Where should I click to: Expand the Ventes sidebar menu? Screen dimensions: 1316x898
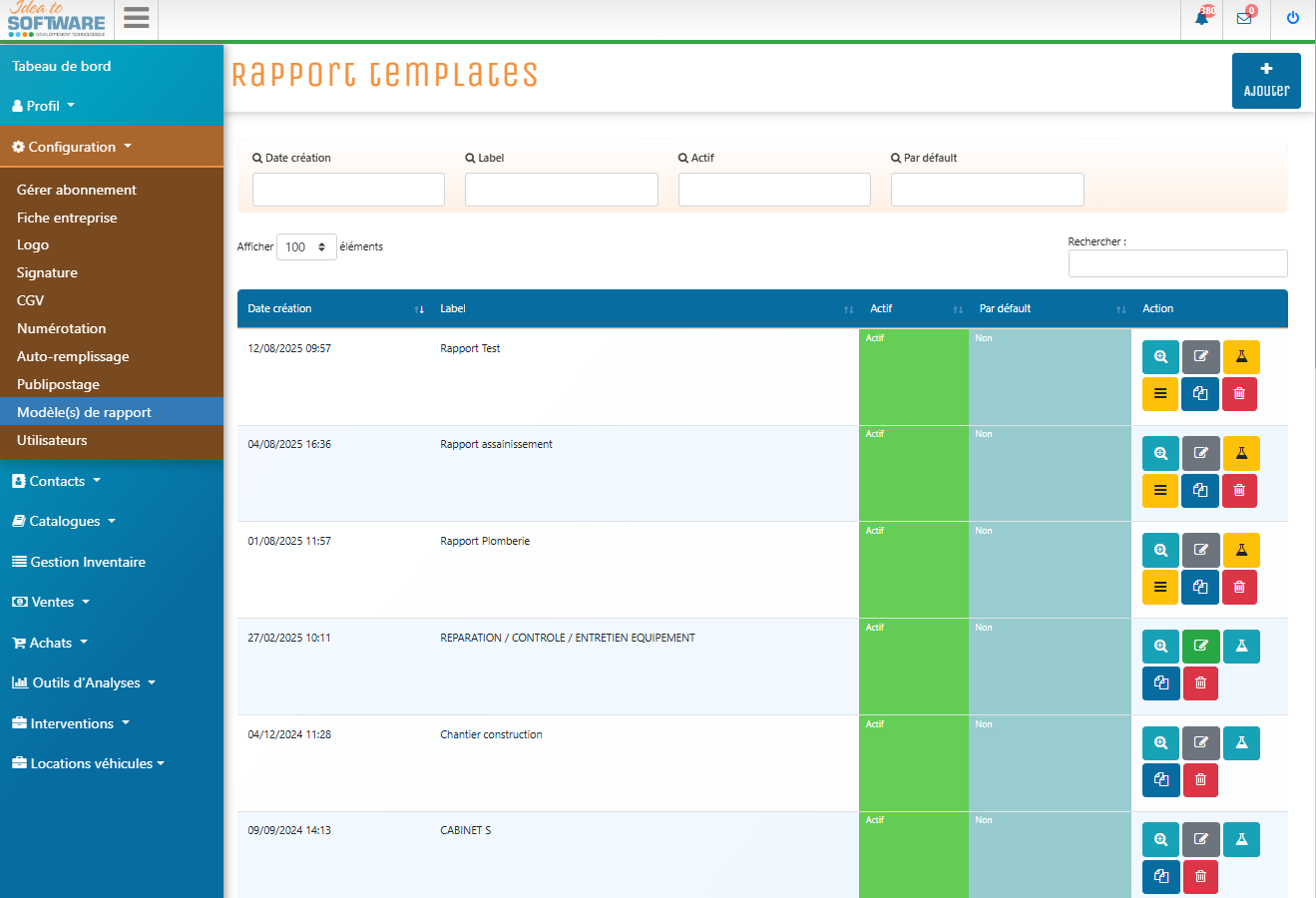(x=53, y=603)
